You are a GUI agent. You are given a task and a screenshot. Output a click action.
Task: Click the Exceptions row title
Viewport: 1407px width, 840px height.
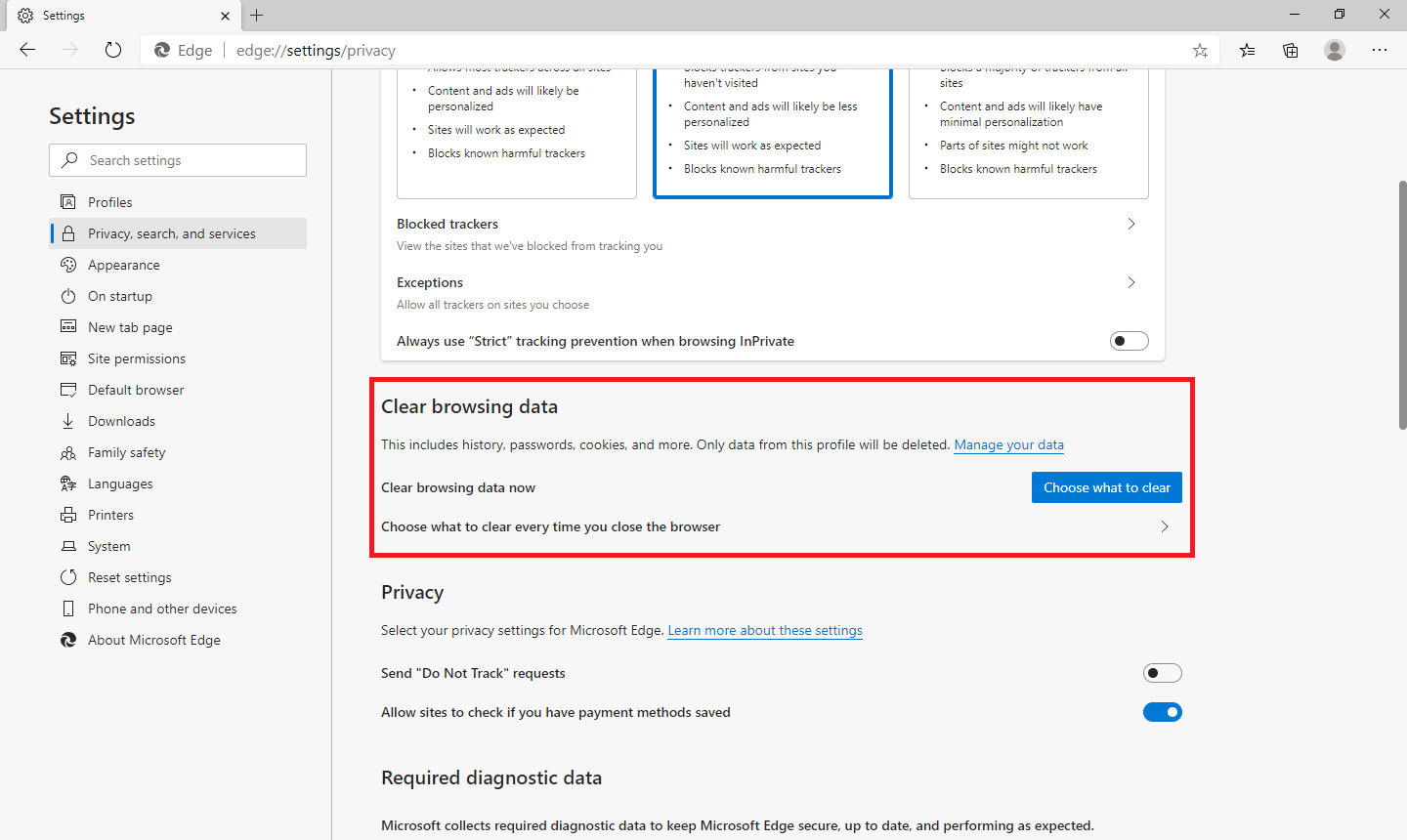coord(430,282)
